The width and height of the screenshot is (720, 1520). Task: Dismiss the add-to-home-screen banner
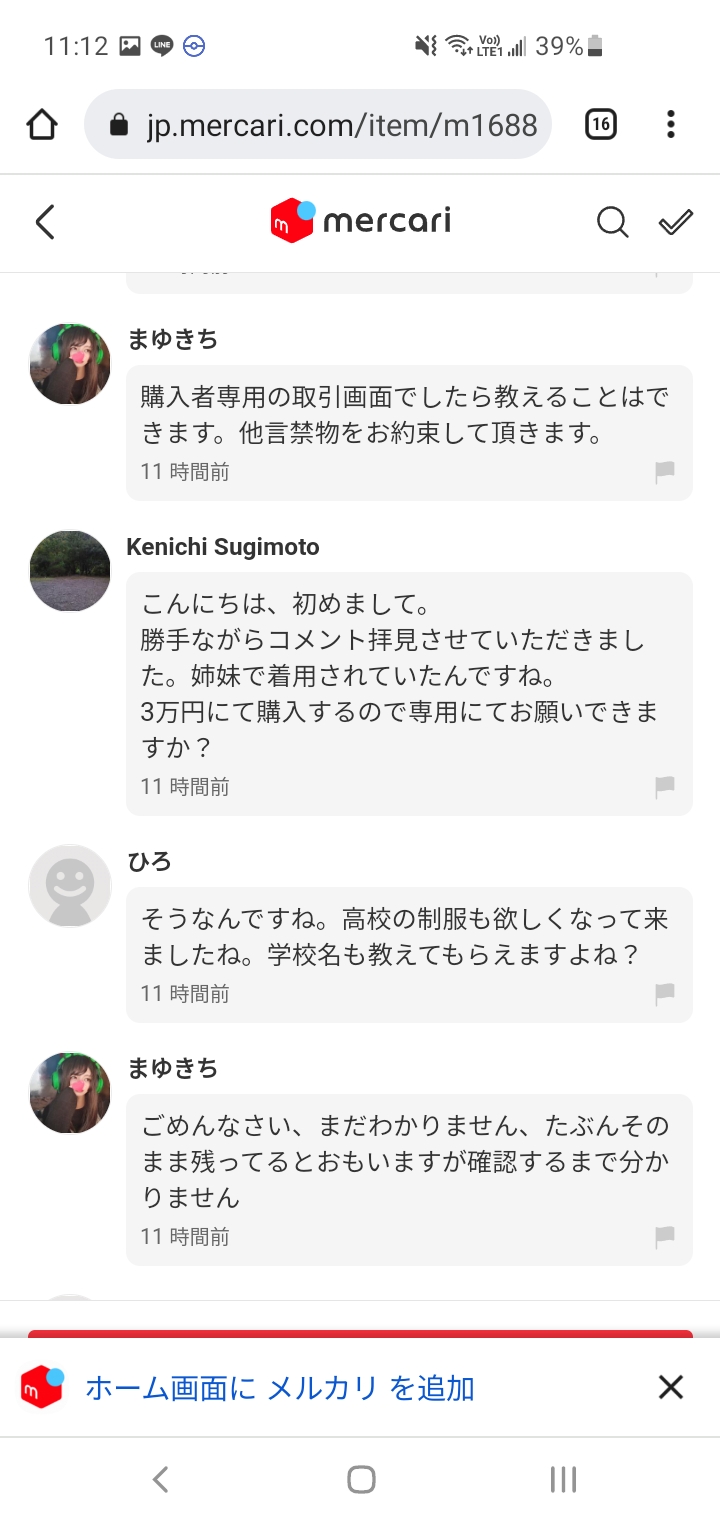pyautogui.click(x=670, y=1387)
